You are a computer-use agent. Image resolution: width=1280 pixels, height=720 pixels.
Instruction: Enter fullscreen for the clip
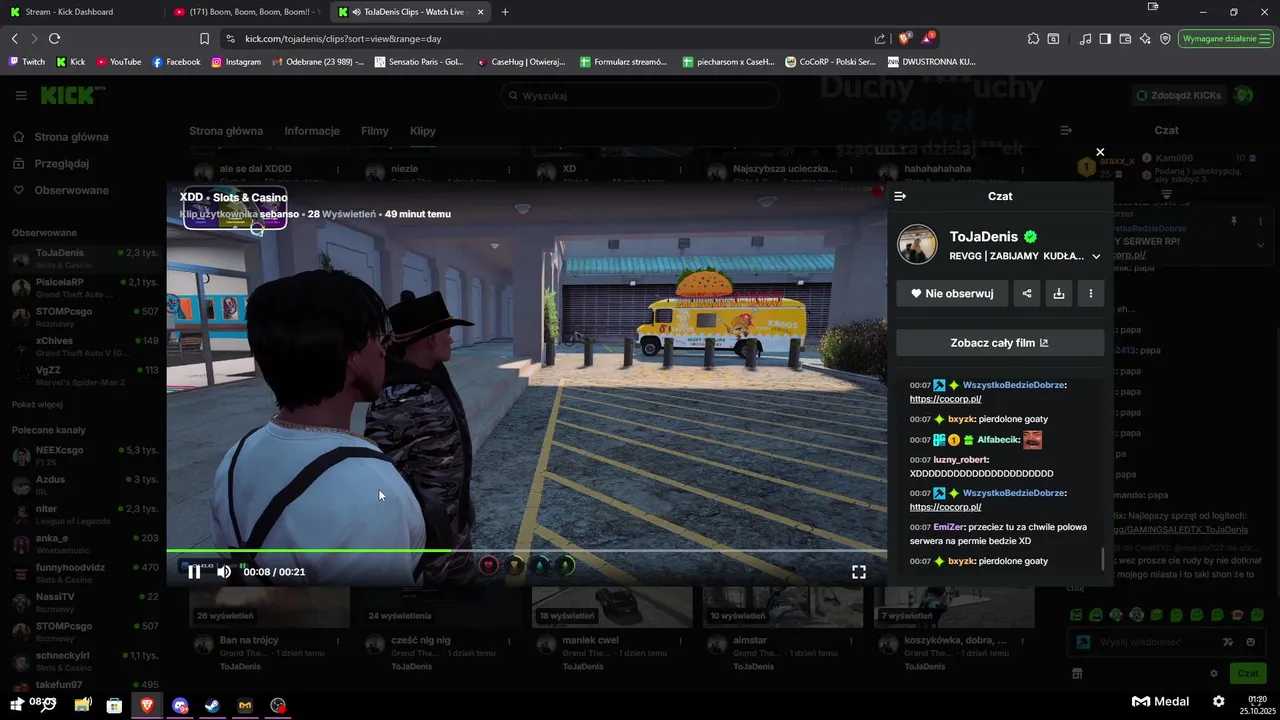[x=858, y=572]
